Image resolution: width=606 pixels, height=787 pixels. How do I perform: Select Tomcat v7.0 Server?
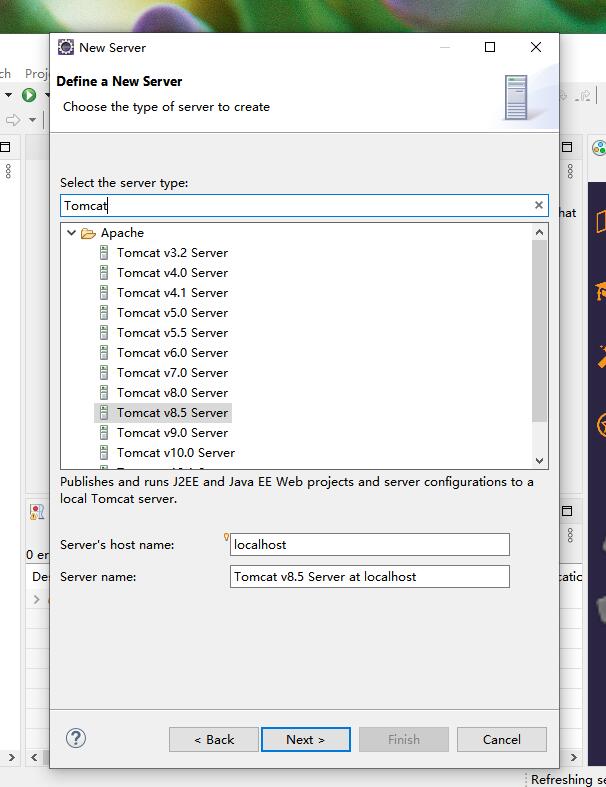[x=172, y=373]
